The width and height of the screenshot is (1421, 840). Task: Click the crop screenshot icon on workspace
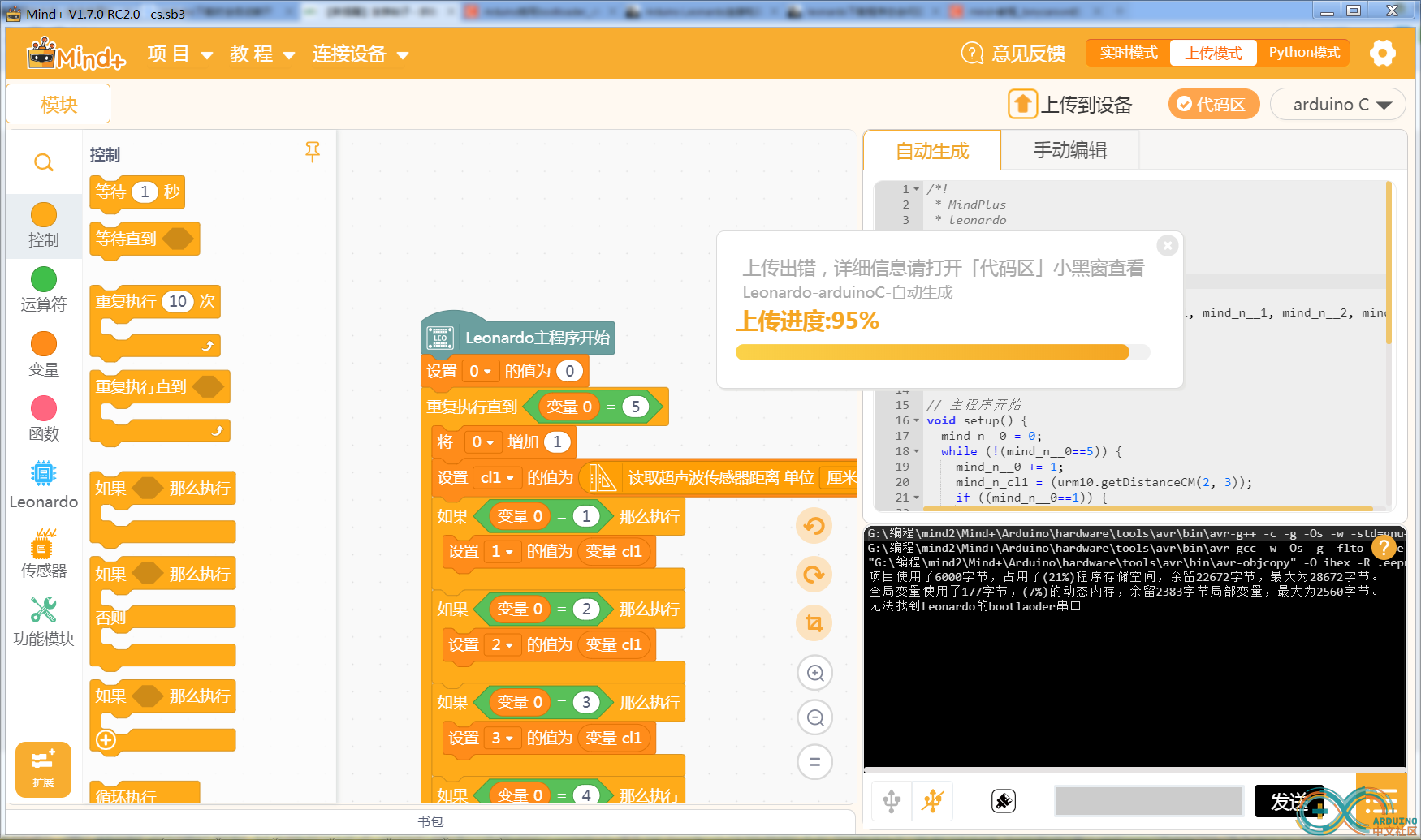[814, 623]
